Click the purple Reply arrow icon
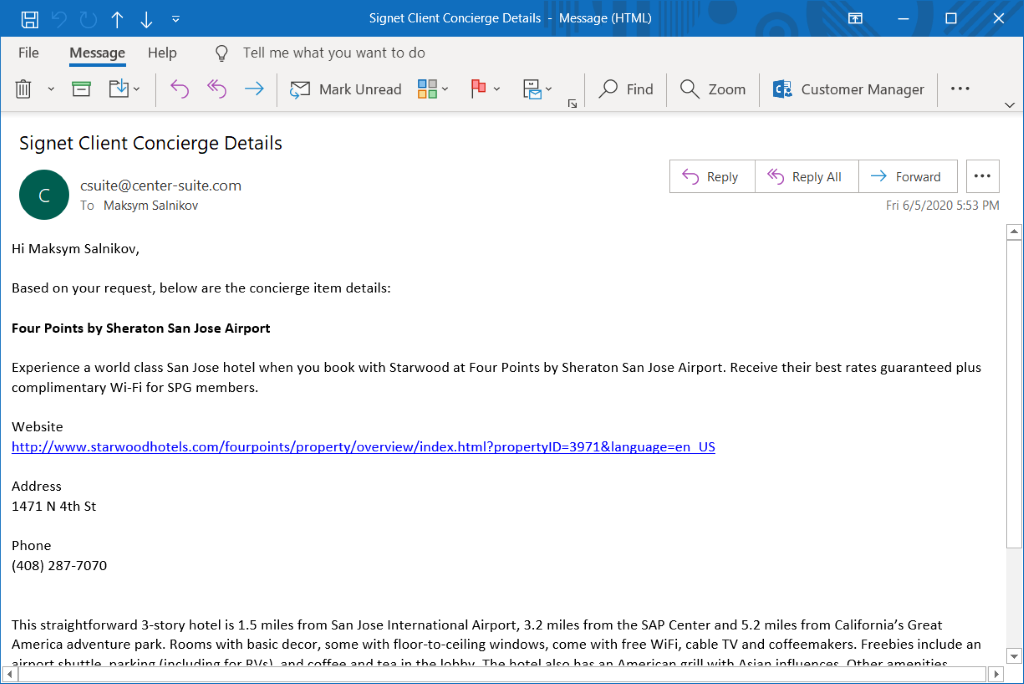 179,89
